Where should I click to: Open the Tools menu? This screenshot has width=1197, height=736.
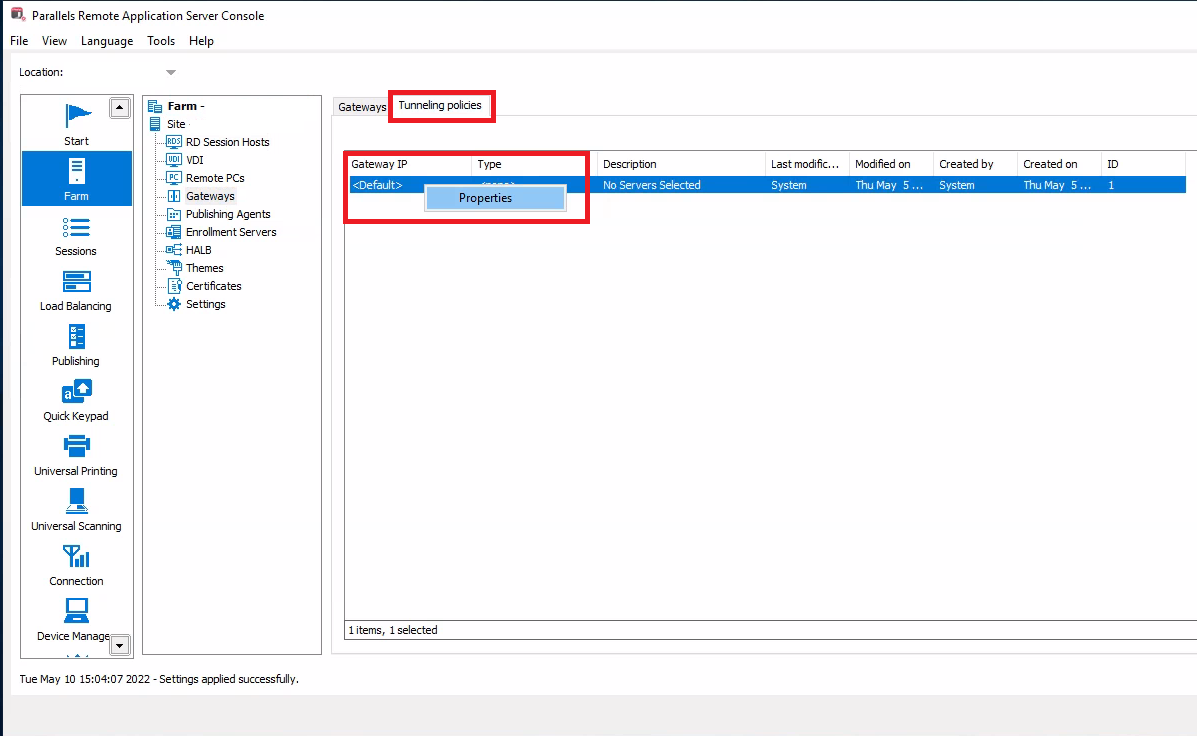160,41
